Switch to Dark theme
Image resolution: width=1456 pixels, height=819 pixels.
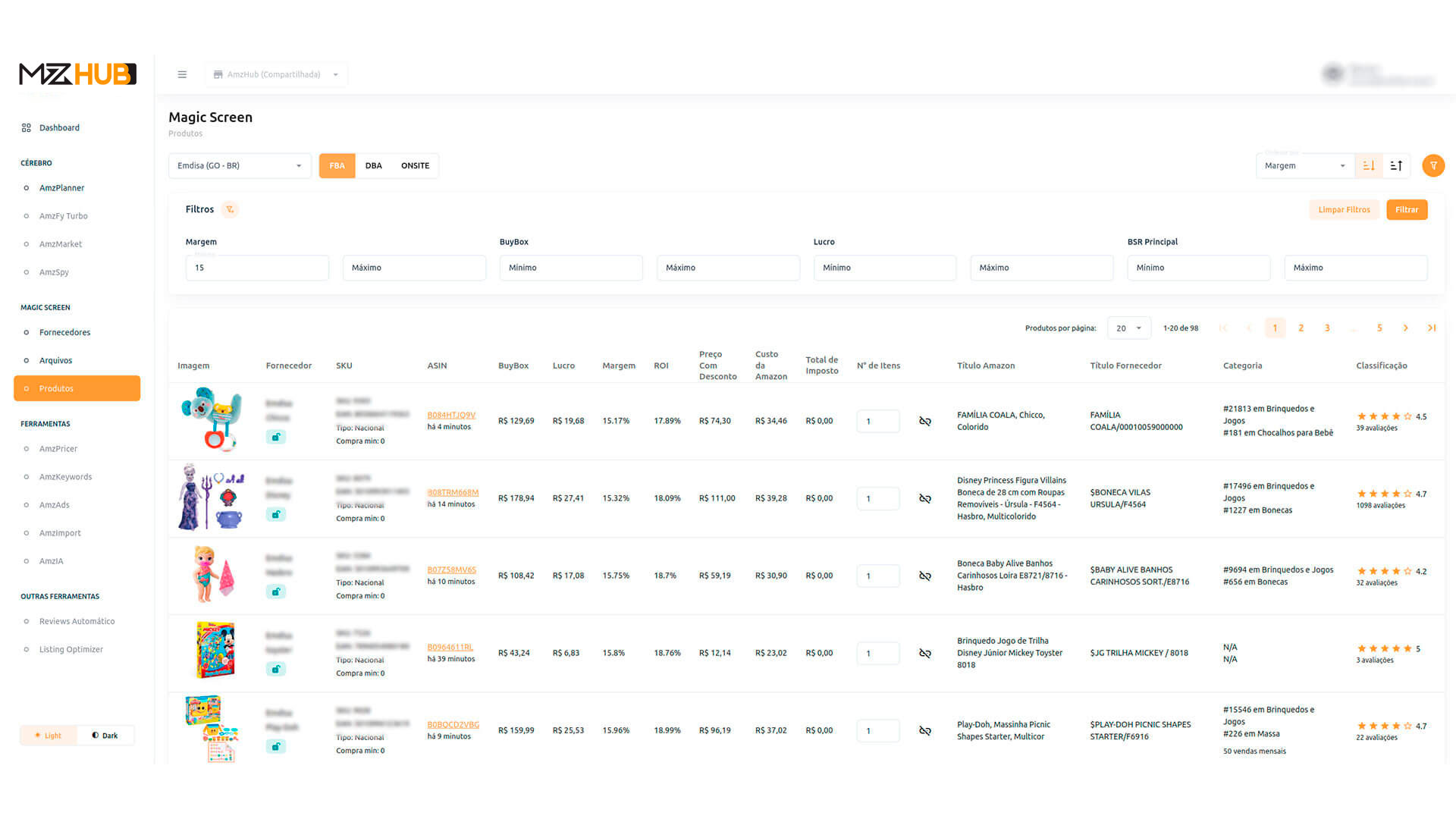coord(105,735)
